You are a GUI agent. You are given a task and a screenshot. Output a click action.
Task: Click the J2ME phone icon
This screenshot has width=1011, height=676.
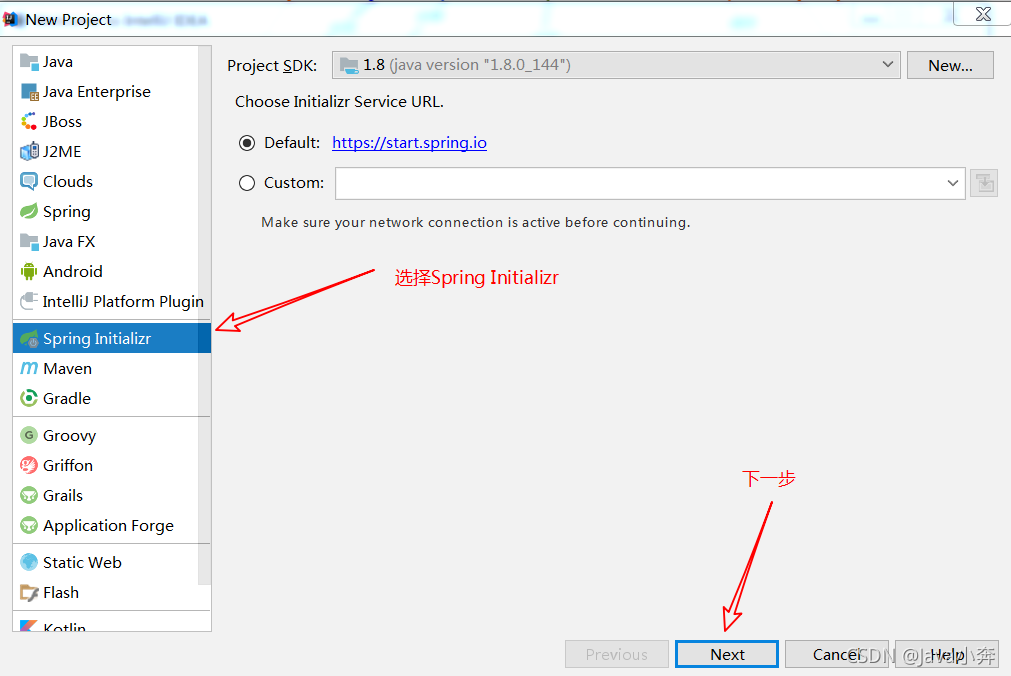pos(29,152)
